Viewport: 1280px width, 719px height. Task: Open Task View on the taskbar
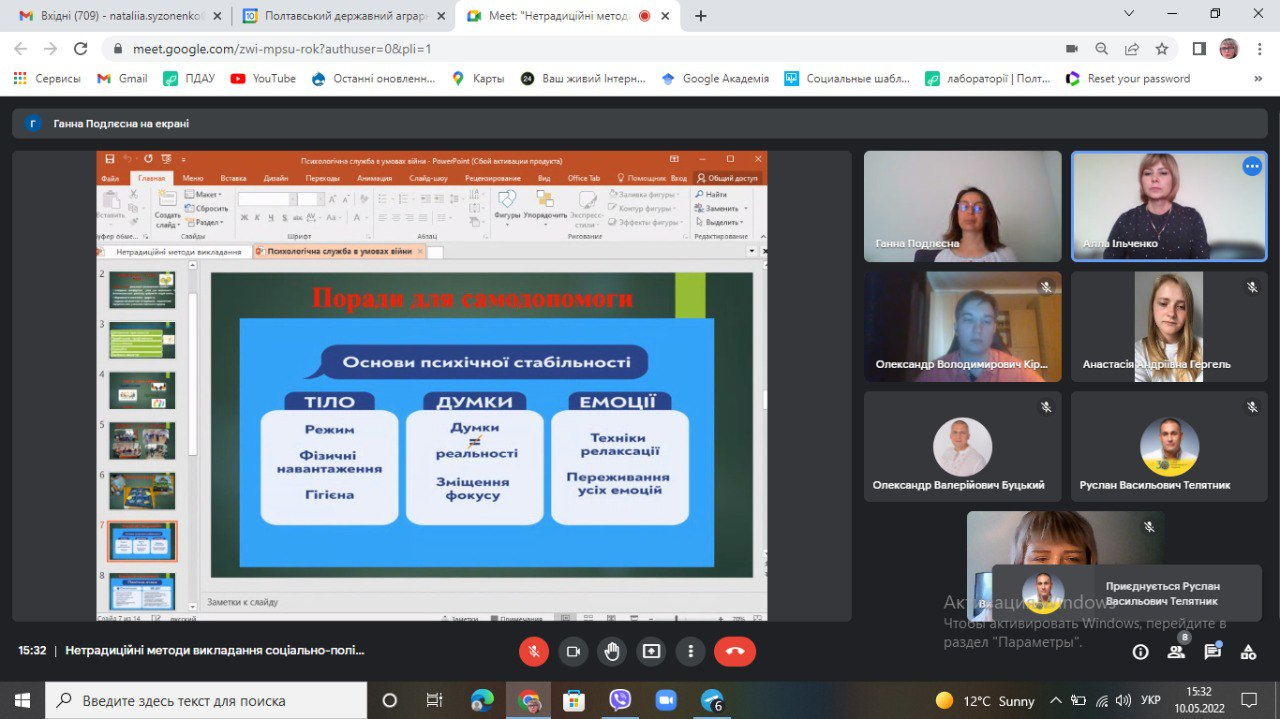pos(434,700)
